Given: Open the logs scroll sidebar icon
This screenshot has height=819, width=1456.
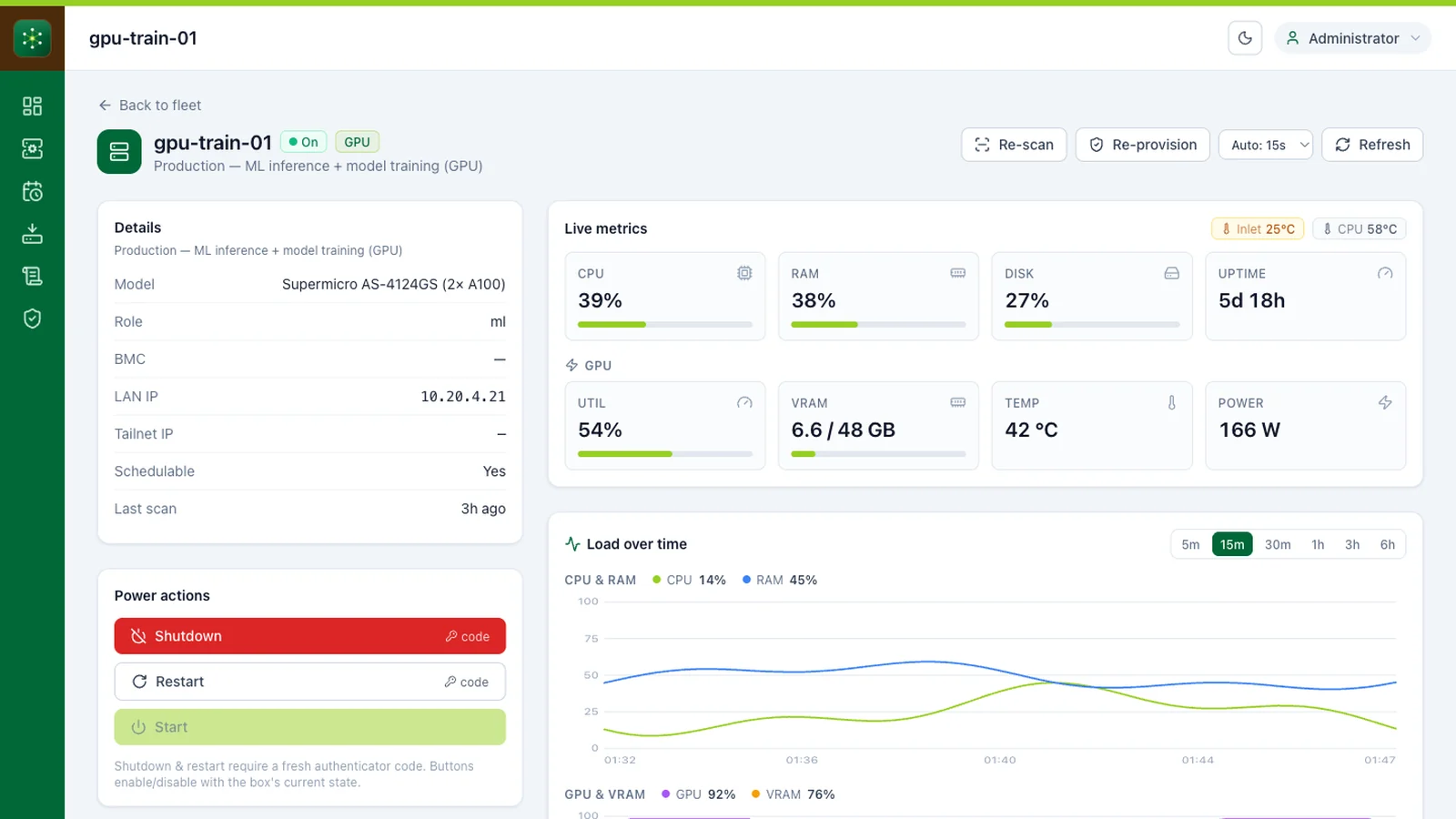Looking at the screenshot, I should 32,276.
